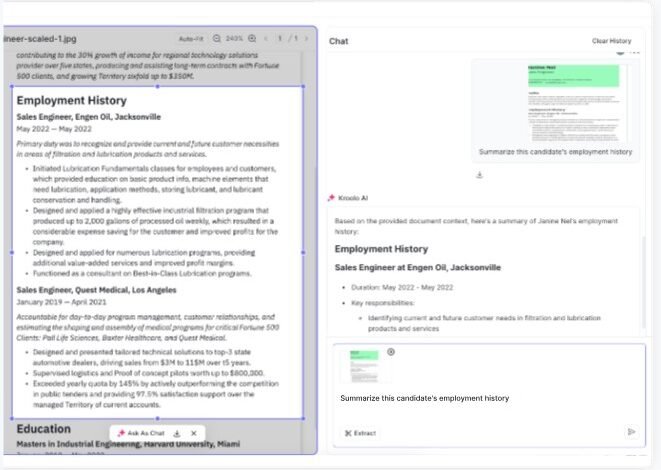
Task: Click 'Functioned as a consultant' bullet in document
Action: coord(142,274)
